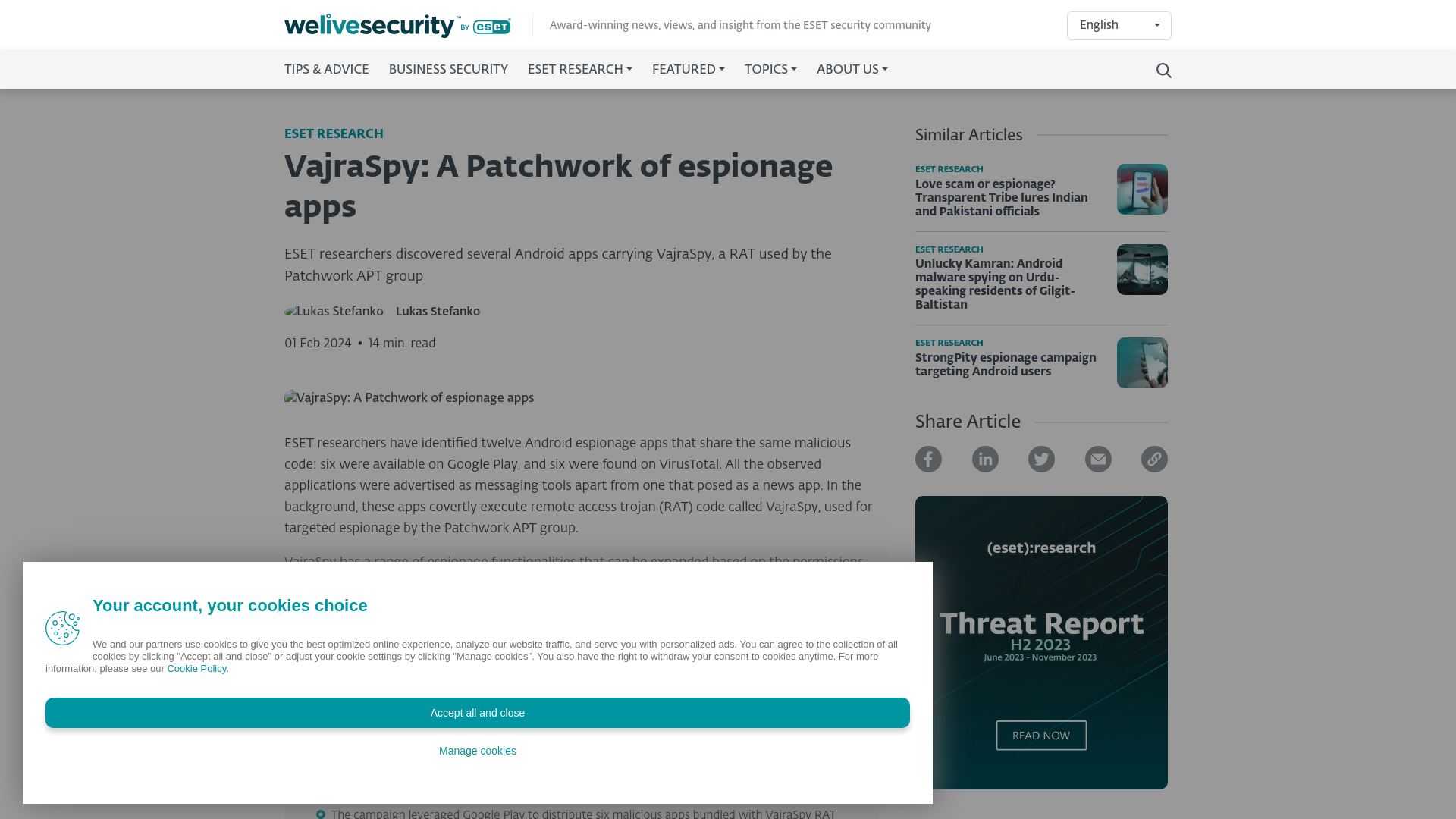This screenshot has height=819, width=1456.
Task: Toggle BUSINESS SECURITY navigation tab
Action: click(448, 70)
